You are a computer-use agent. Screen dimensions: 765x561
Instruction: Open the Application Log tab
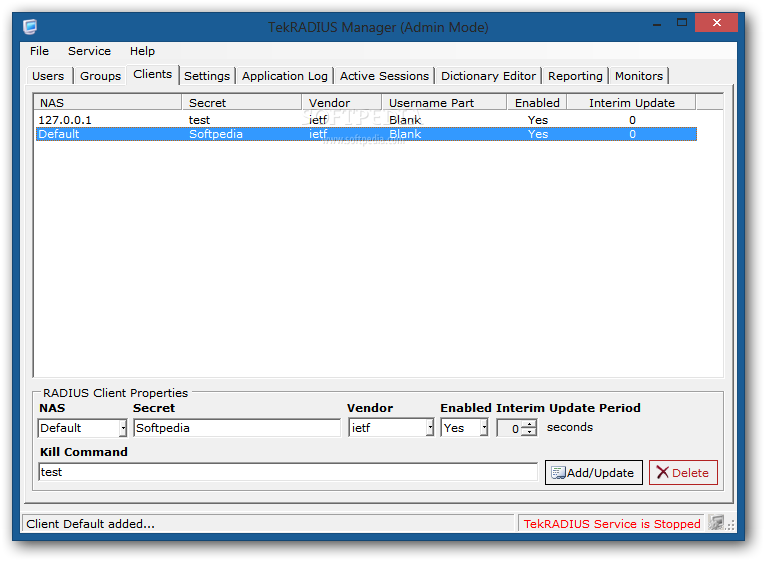285,76
